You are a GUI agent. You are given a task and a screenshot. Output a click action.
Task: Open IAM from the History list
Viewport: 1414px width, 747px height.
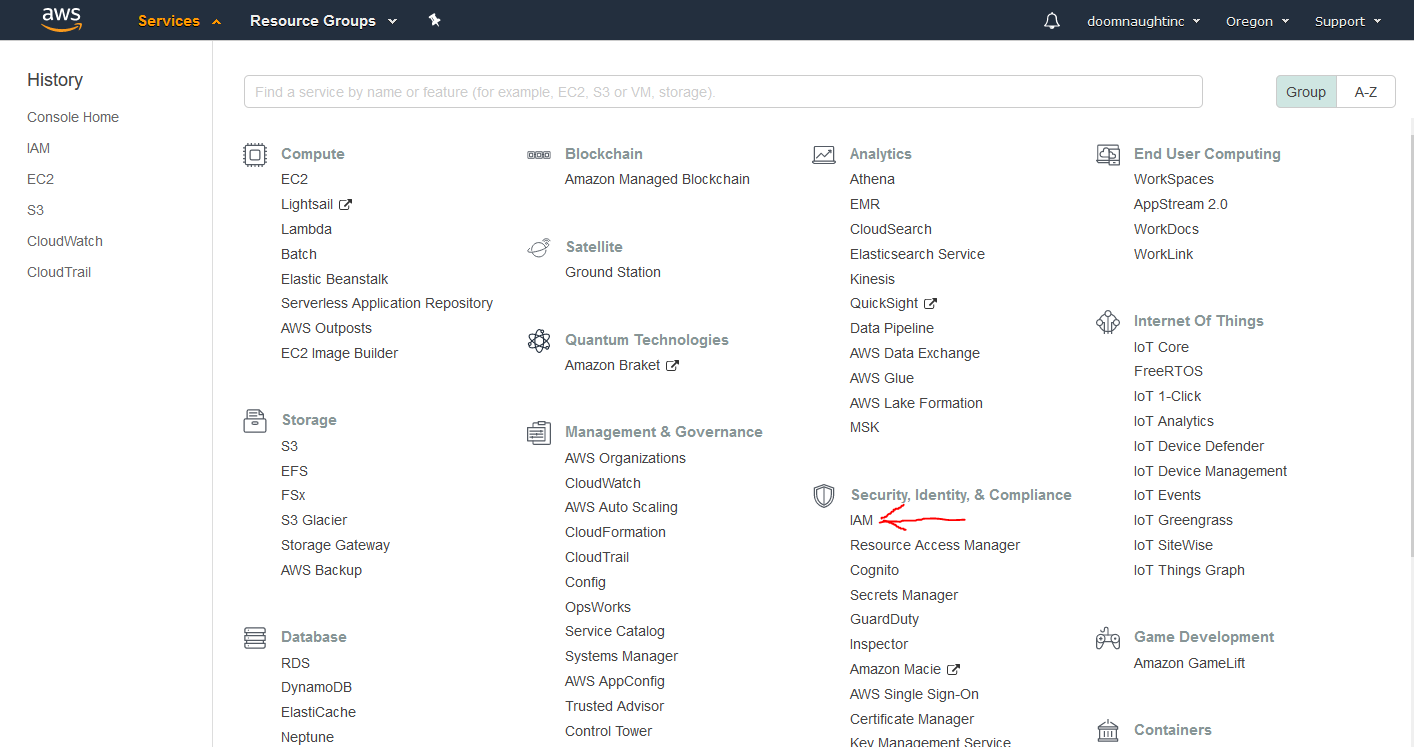(38, 148)
